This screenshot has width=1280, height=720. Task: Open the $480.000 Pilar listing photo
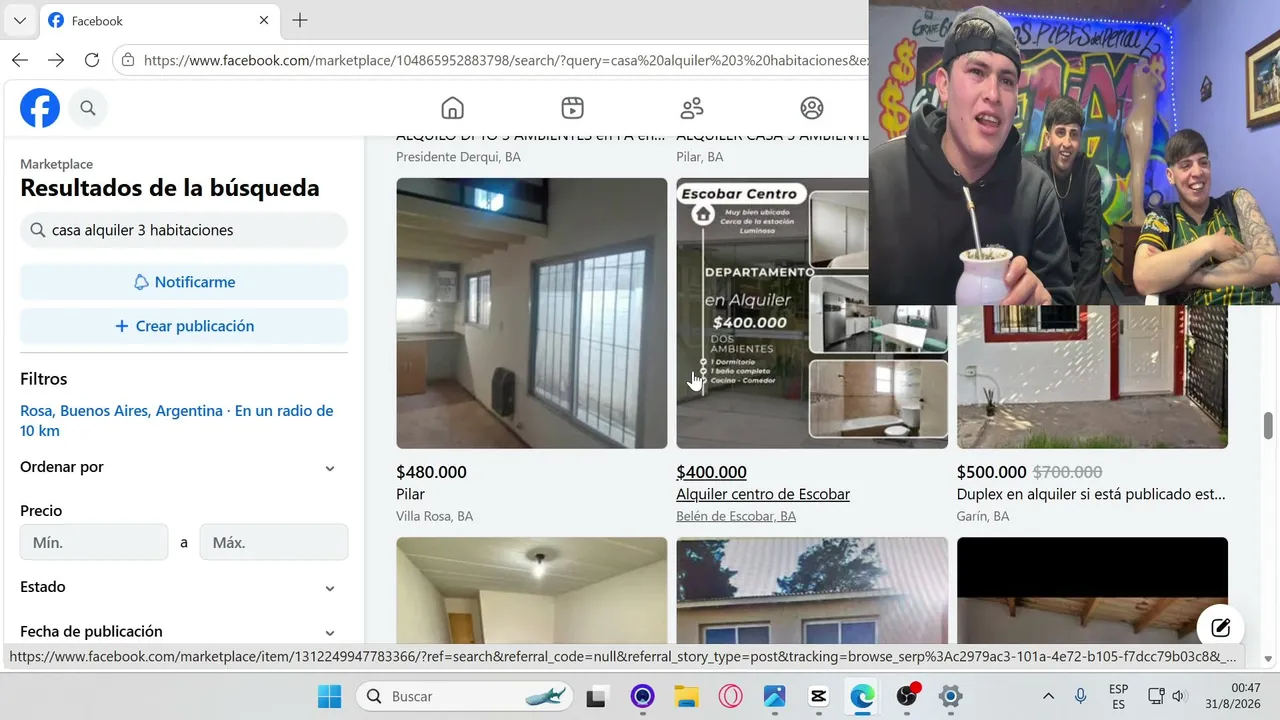(532, 313)
